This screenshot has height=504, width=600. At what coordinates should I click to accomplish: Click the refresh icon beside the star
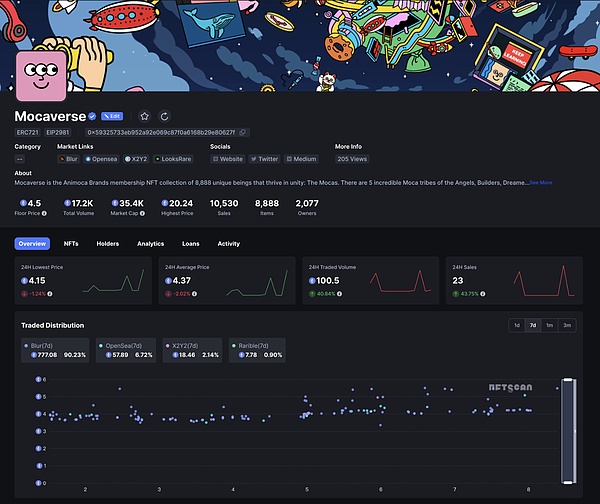[x=164, y=116]
